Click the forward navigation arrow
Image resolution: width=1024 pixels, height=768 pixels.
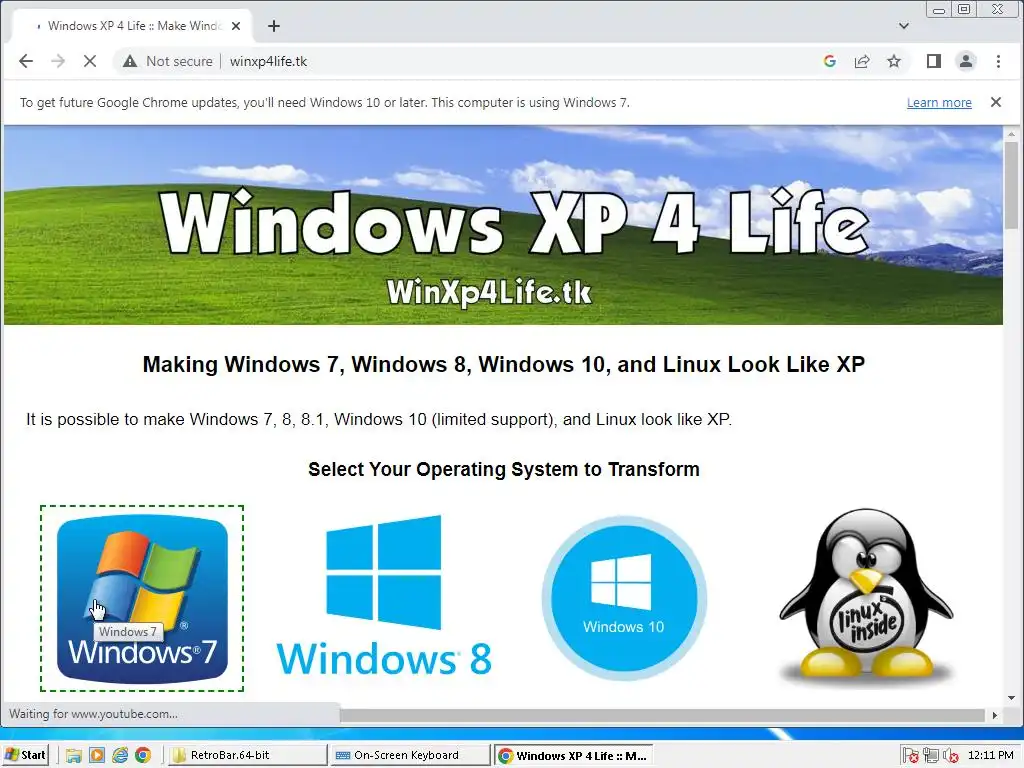[57, 61]
